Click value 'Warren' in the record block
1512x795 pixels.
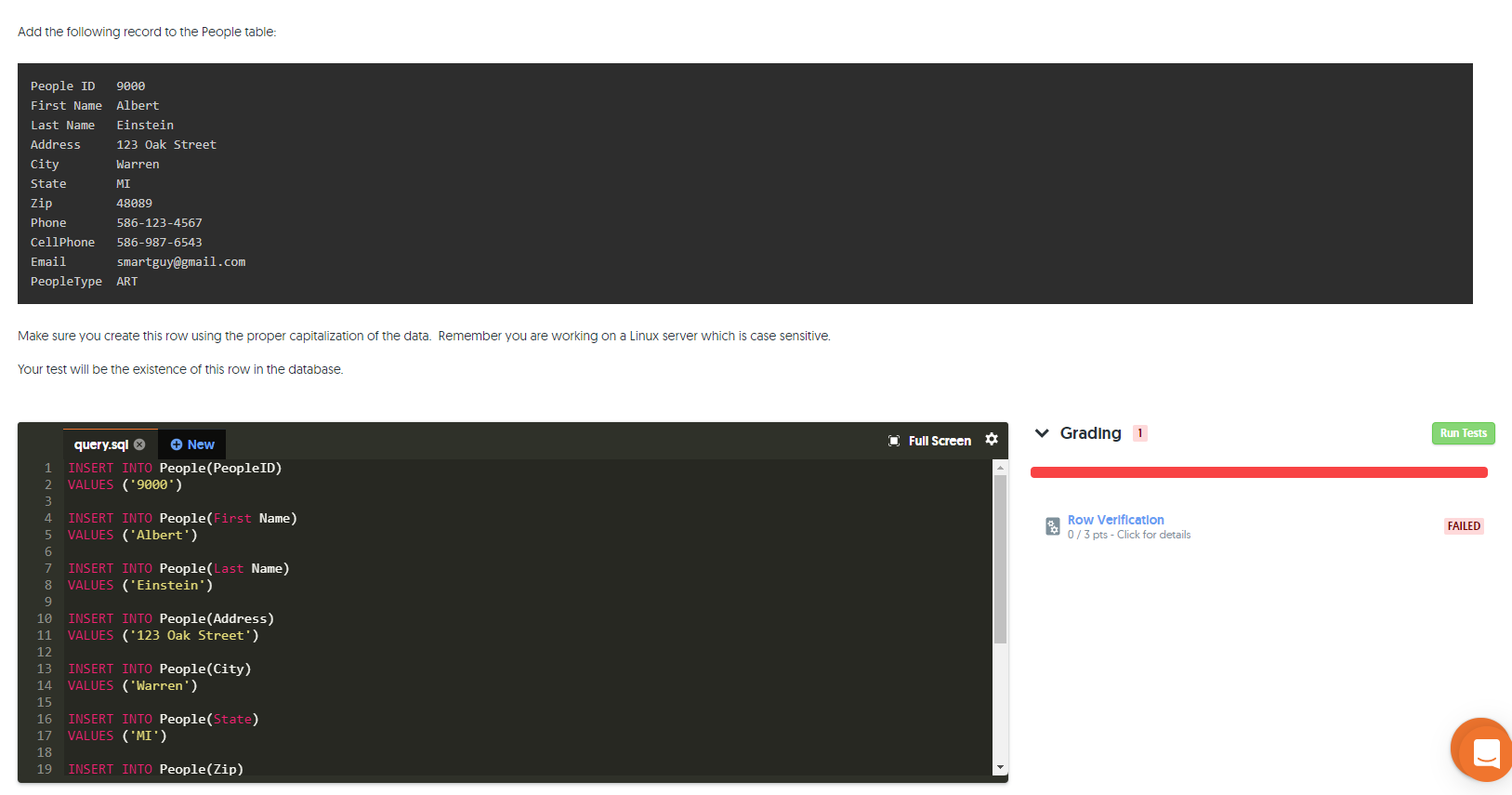pos(138,165)
